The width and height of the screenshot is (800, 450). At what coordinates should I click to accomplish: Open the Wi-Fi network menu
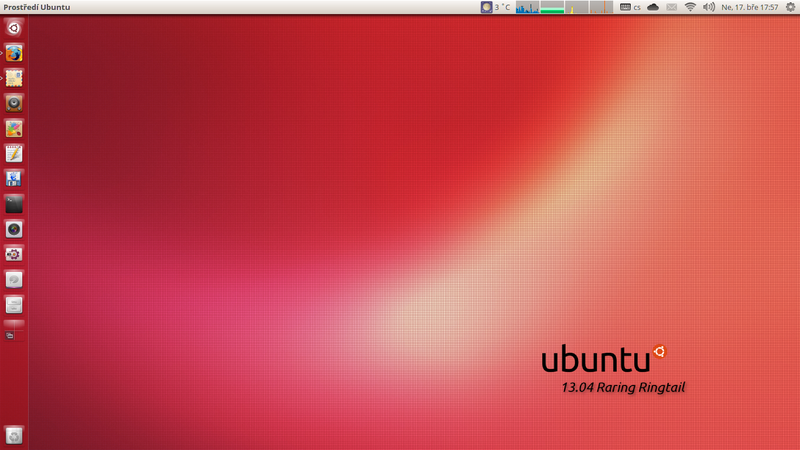tap(690, 7)
